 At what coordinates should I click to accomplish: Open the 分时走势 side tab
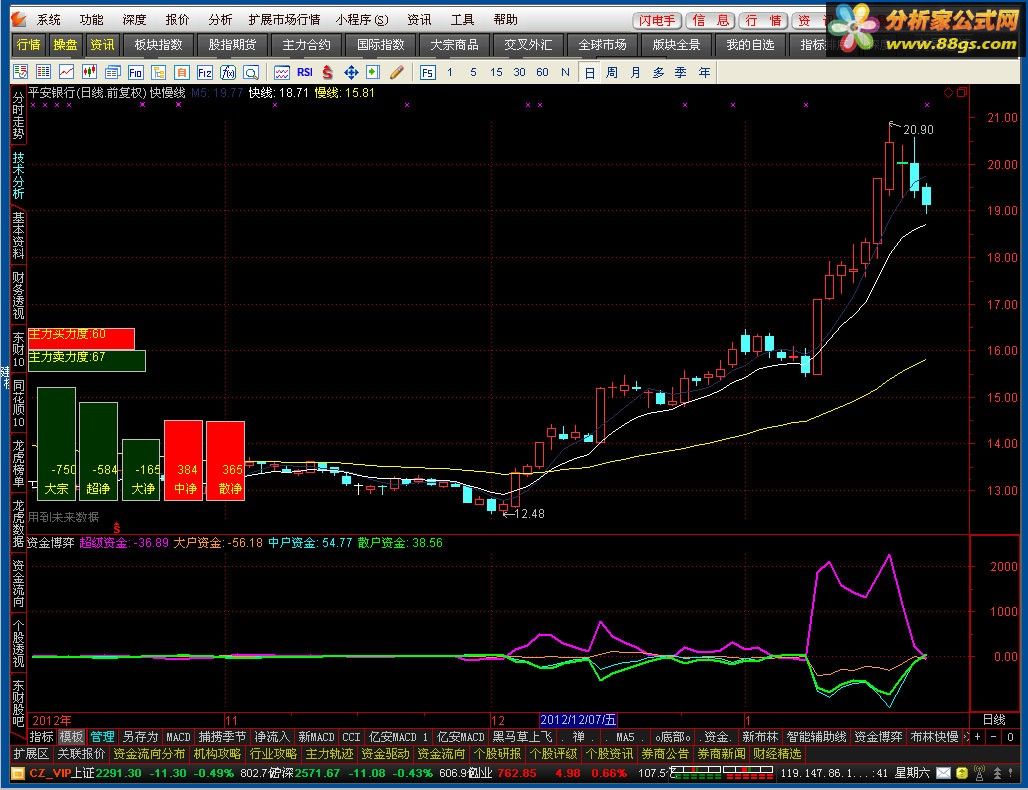(18, 115)
